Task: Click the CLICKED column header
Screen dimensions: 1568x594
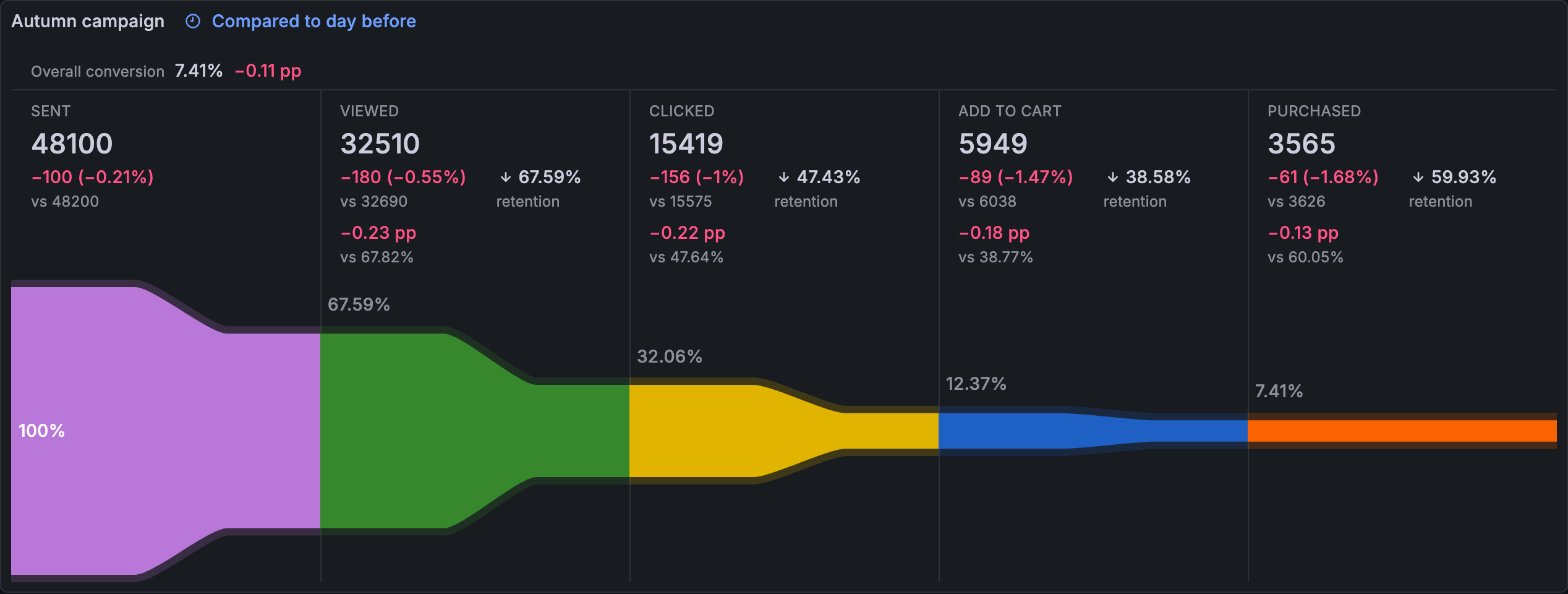Action: (x=681, y=111)
